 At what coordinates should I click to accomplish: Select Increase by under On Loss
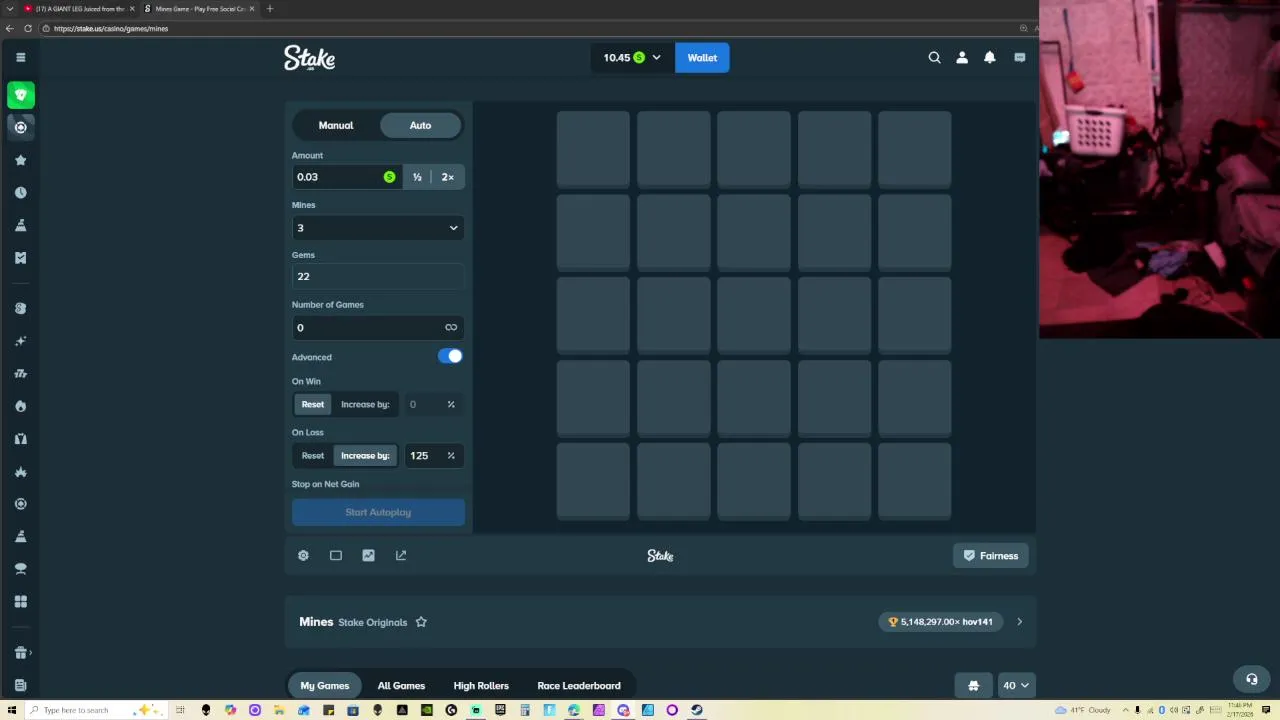365,455
